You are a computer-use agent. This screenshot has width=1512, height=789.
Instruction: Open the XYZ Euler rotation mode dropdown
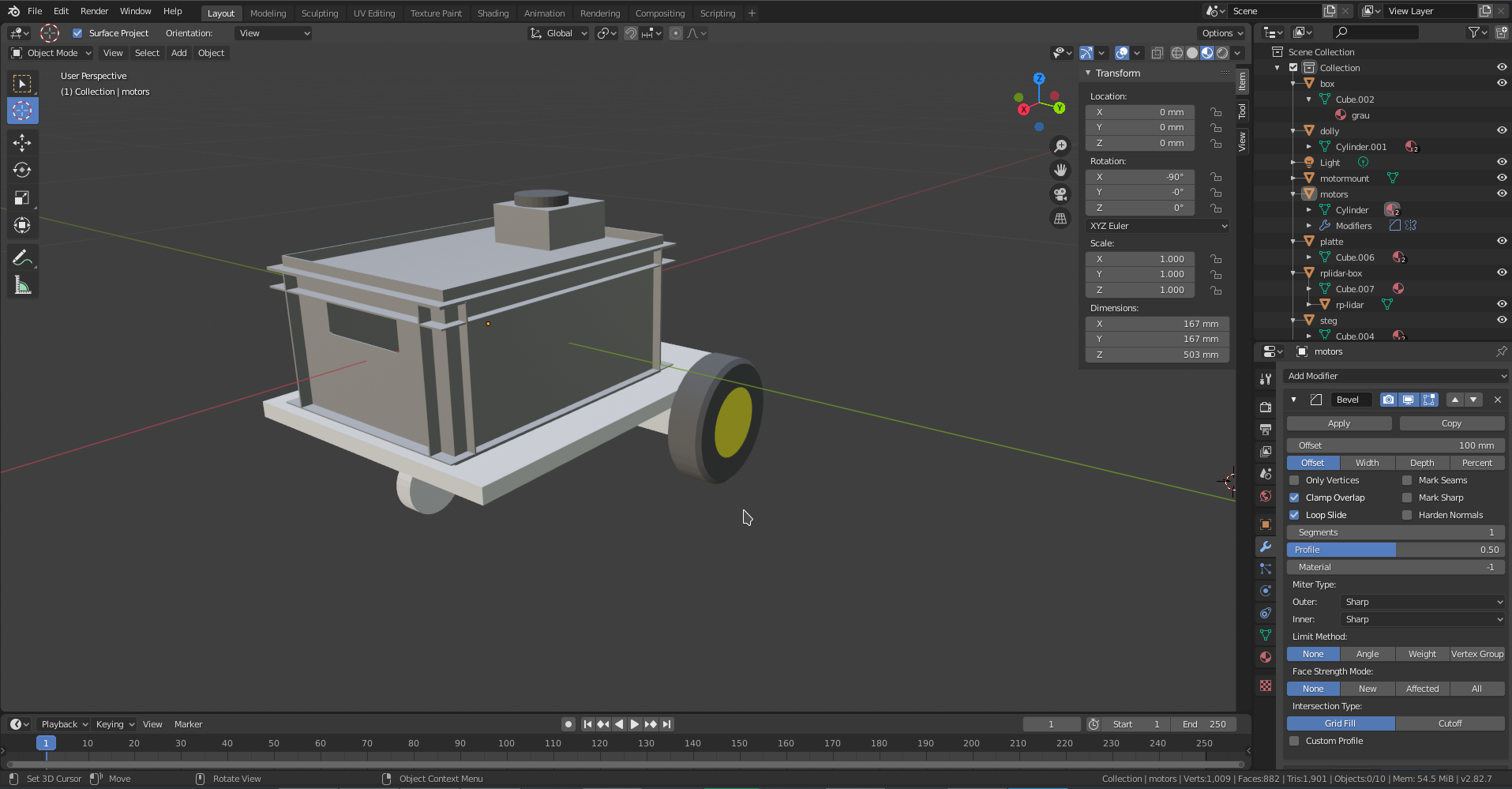point(1157,226)
